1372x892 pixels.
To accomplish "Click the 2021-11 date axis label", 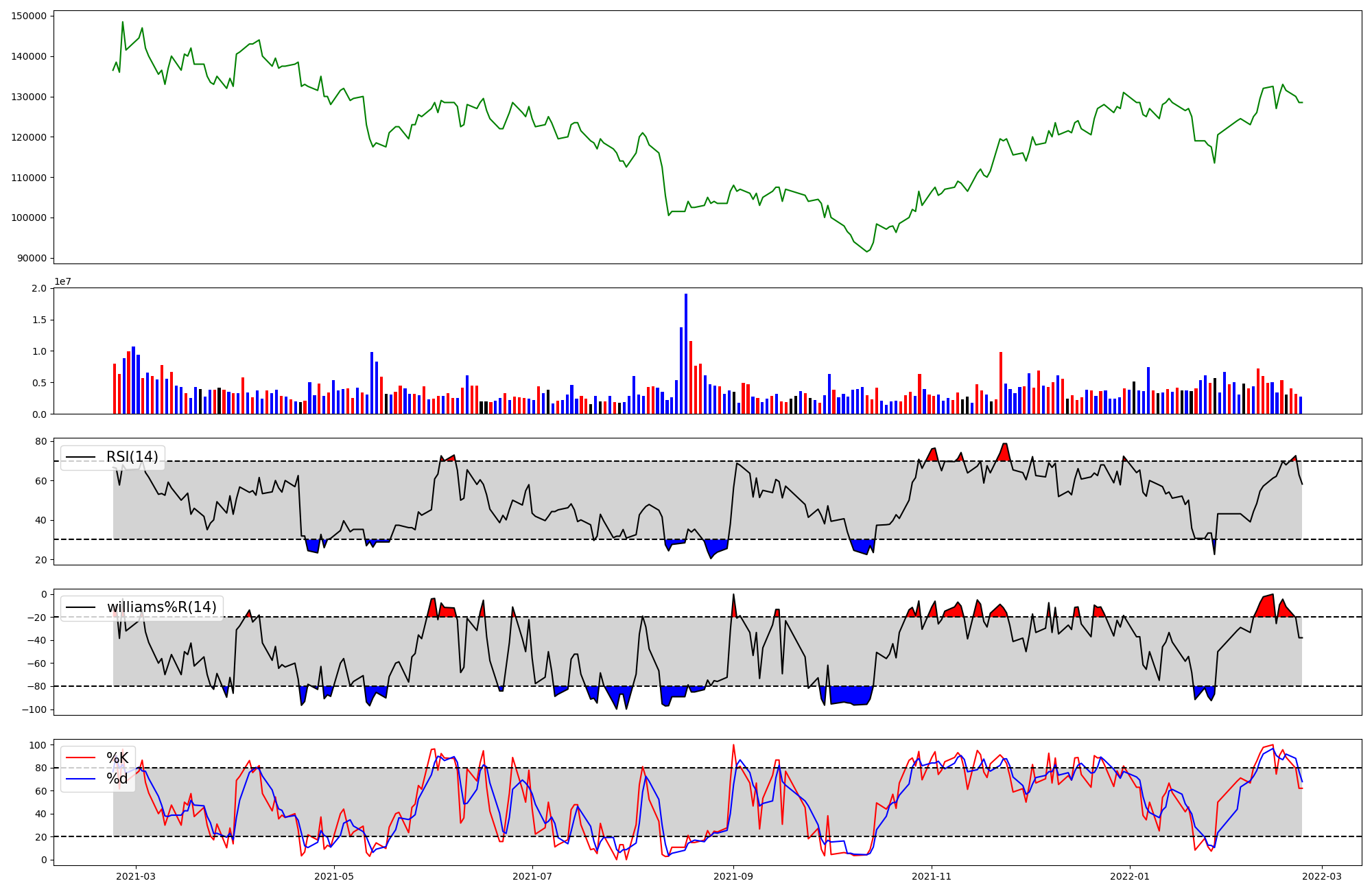I will click(932, 876).
